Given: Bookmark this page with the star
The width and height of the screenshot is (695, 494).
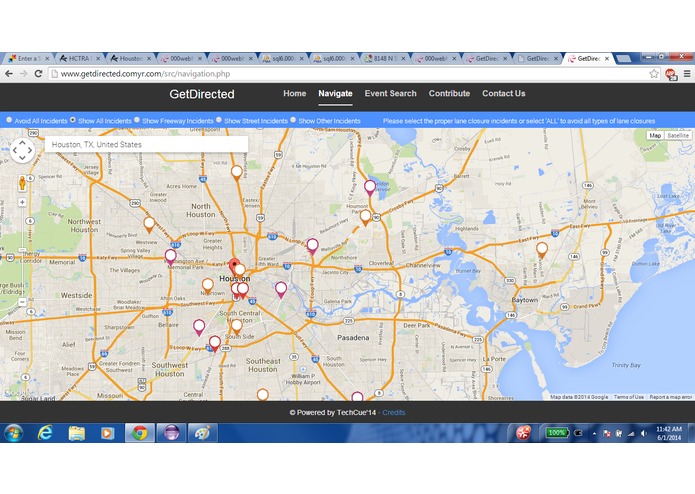Looking at the screenshot, I should click(654, 74).
